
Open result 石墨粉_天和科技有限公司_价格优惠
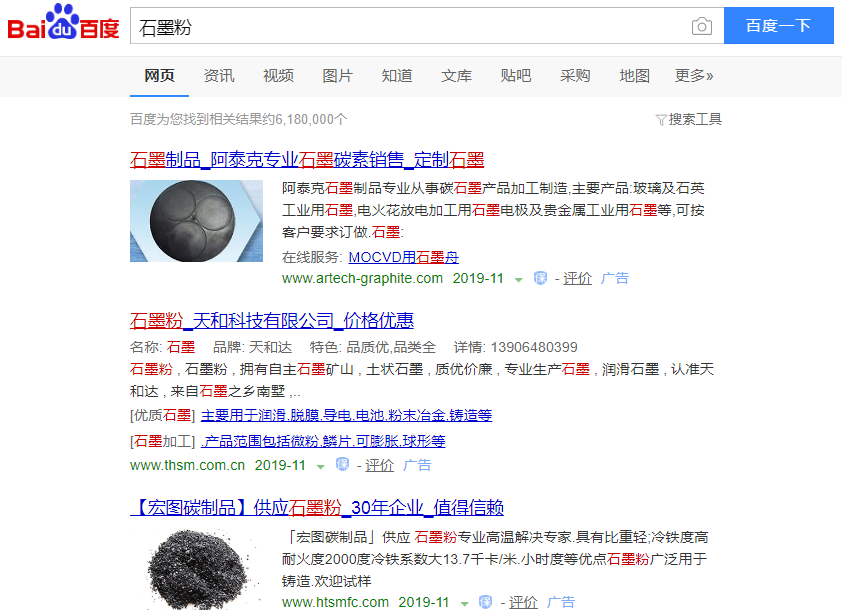(272, 321)
